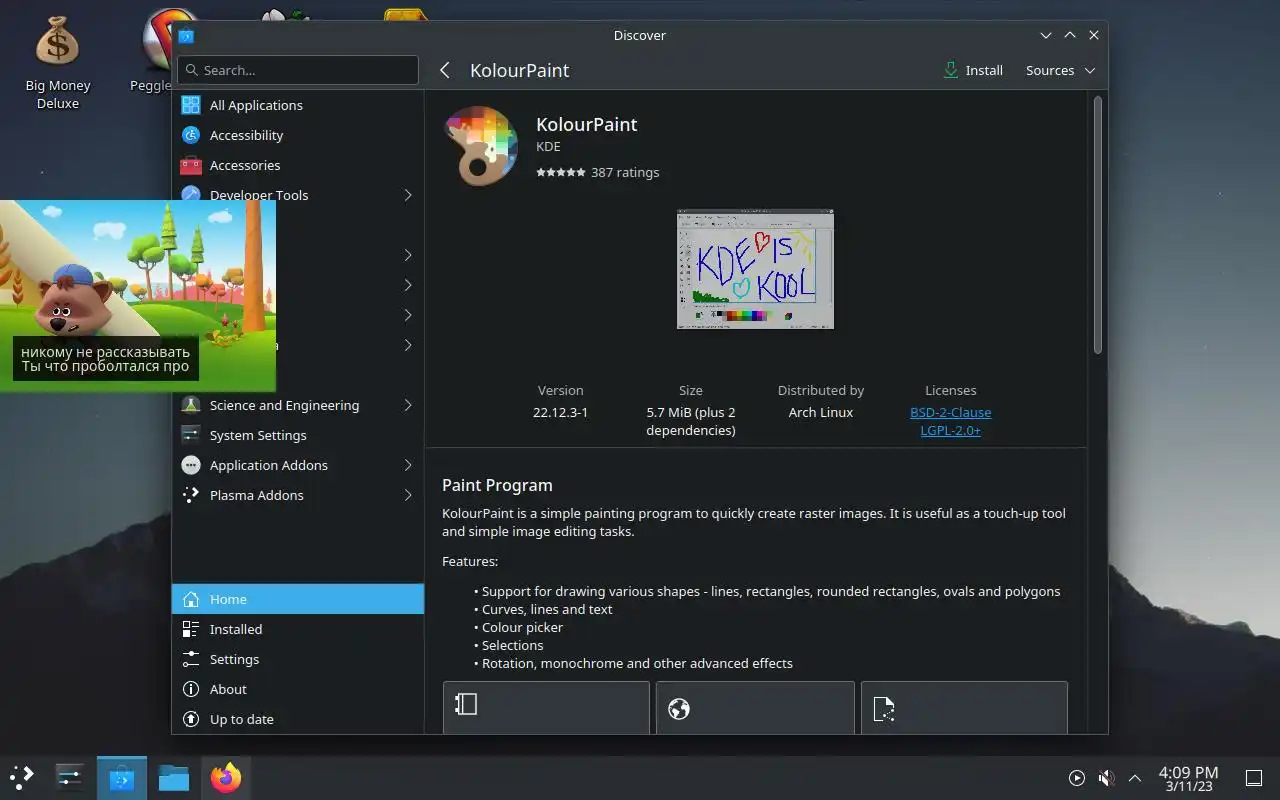Open the clock showing 4:09 PM

tap(1188, 778)
